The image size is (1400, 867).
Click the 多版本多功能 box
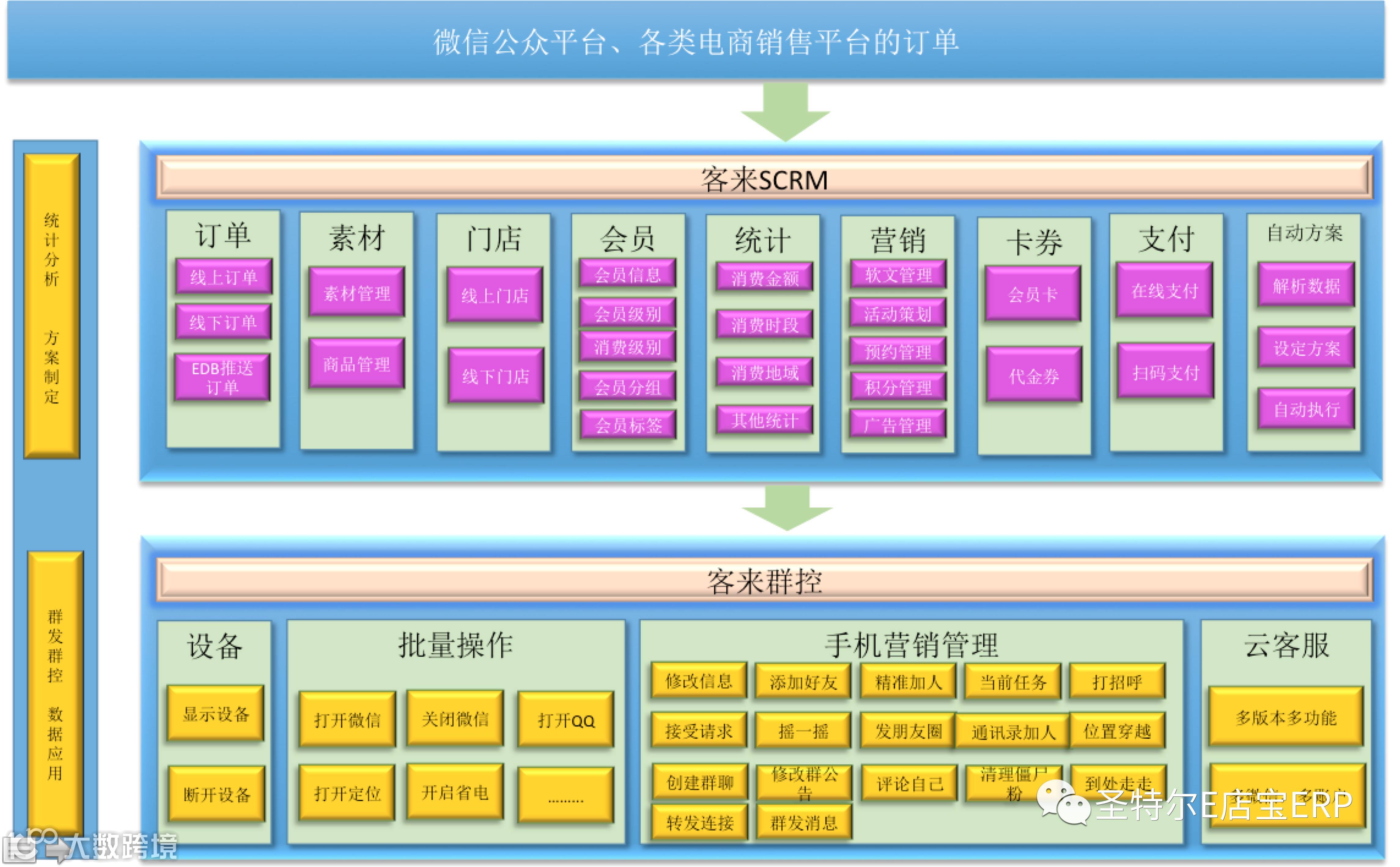1285,717
